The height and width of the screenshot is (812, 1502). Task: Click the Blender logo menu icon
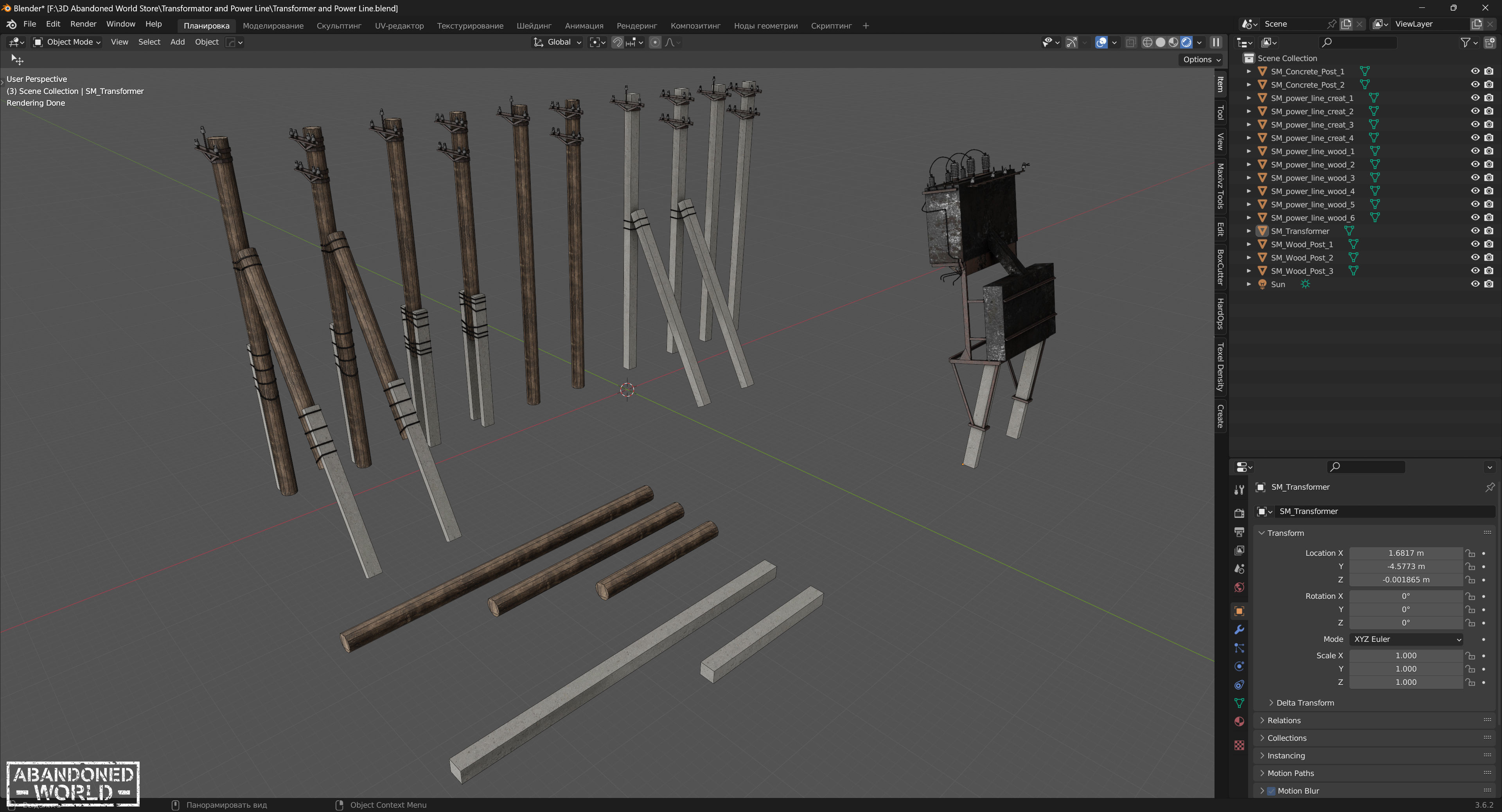[11, 24]
